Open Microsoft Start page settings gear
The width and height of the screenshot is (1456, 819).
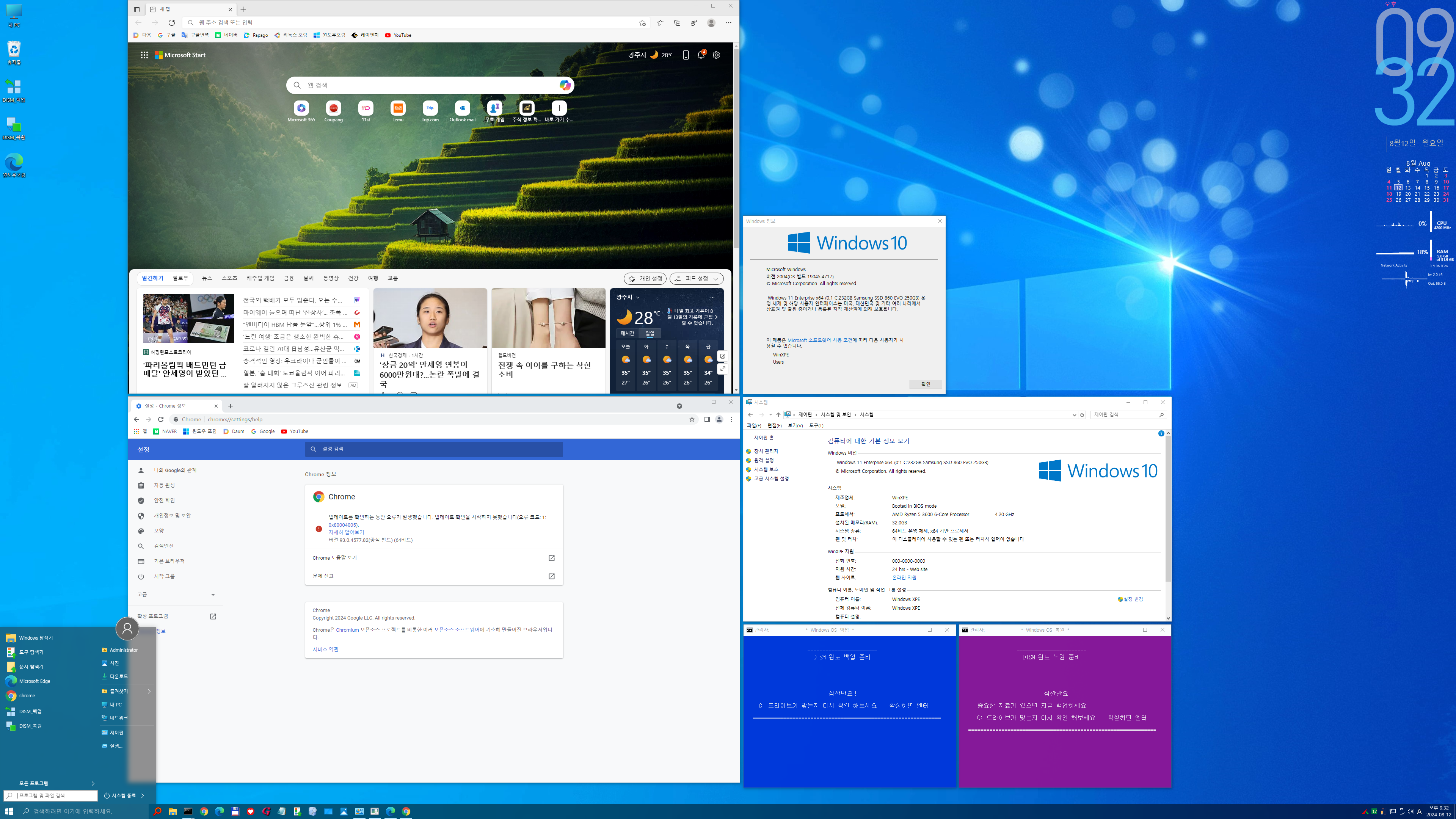[x=716, y=55]
